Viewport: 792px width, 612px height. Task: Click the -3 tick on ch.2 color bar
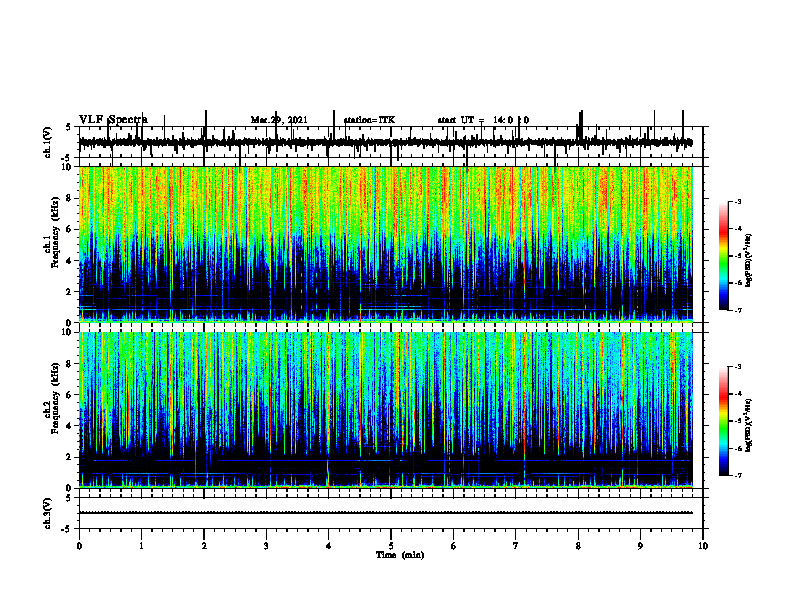coord(738,367)
